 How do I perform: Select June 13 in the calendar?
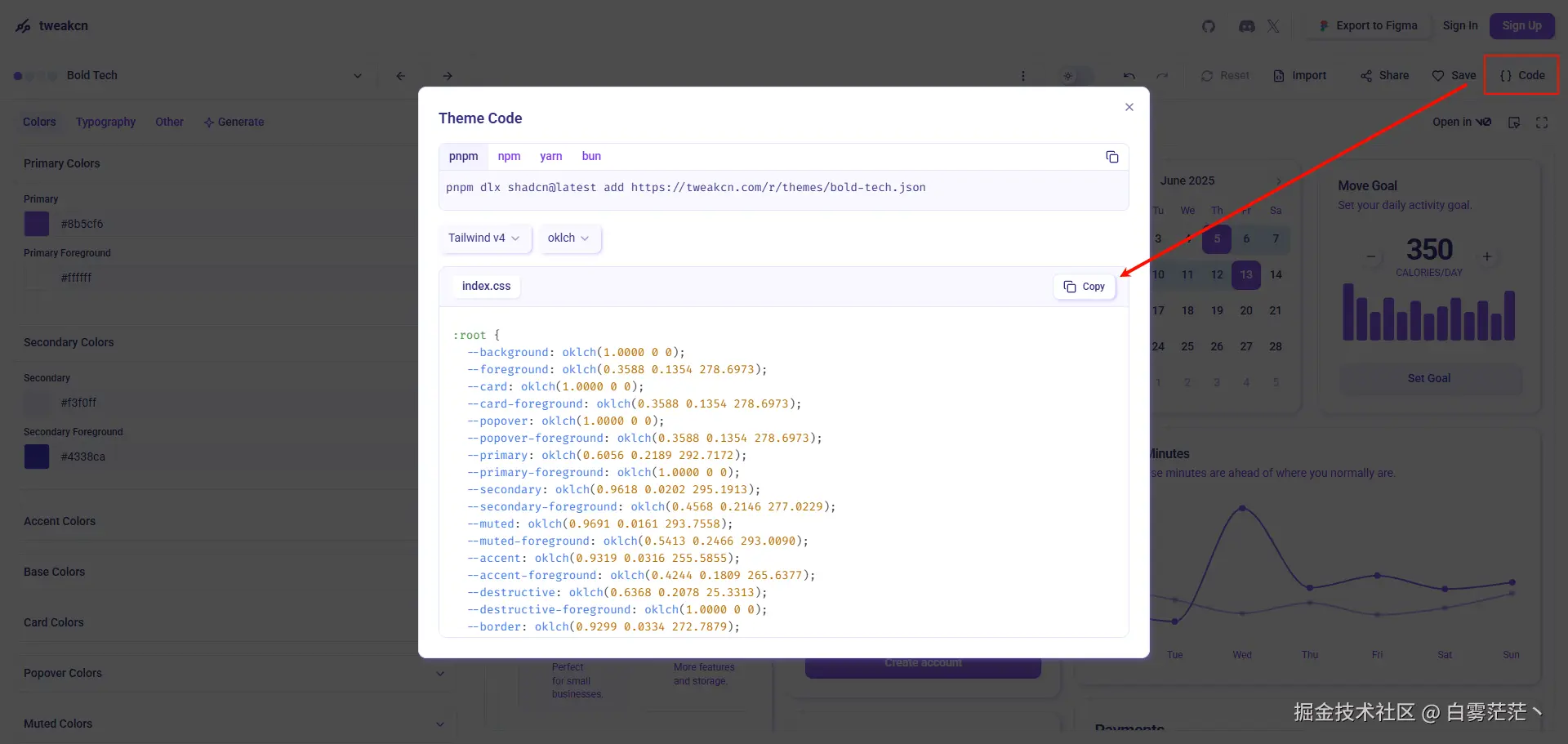(1246, 275)
